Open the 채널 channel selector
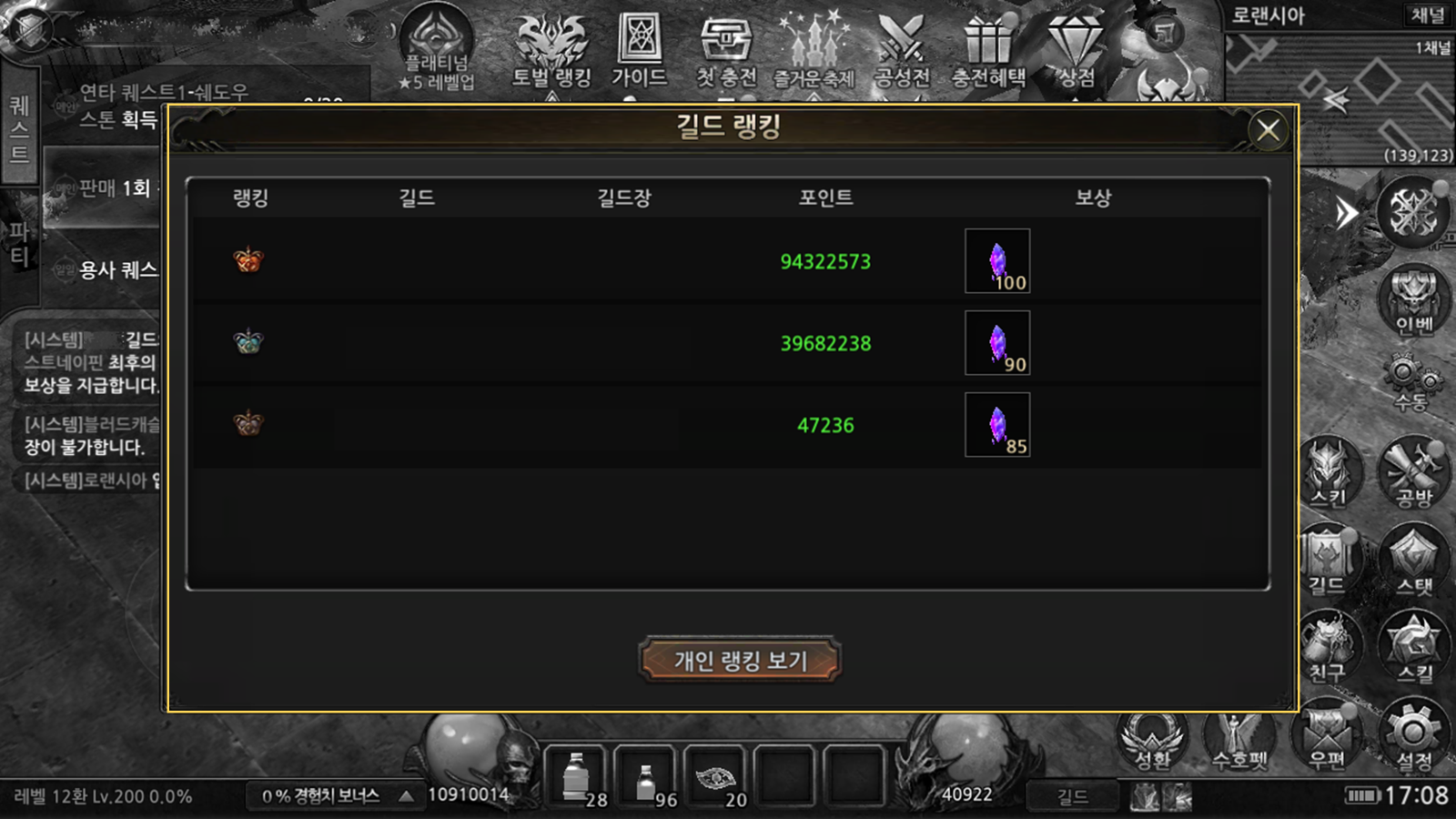The height and width of the screenshot is (819, 1456). coord(1427,15)
